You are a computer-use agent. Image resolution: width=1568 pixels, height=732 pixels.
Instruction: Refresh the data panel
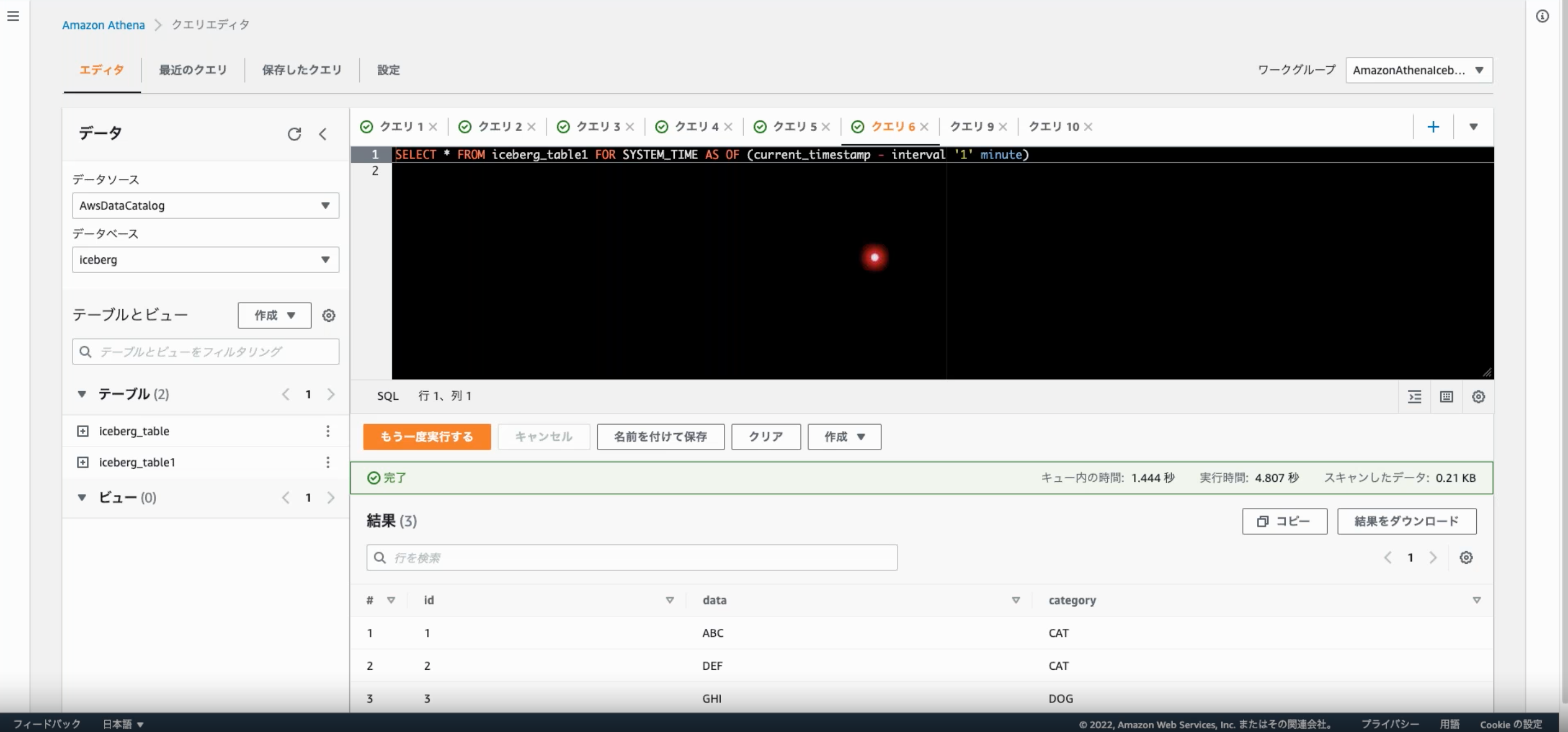coord(294,134)
